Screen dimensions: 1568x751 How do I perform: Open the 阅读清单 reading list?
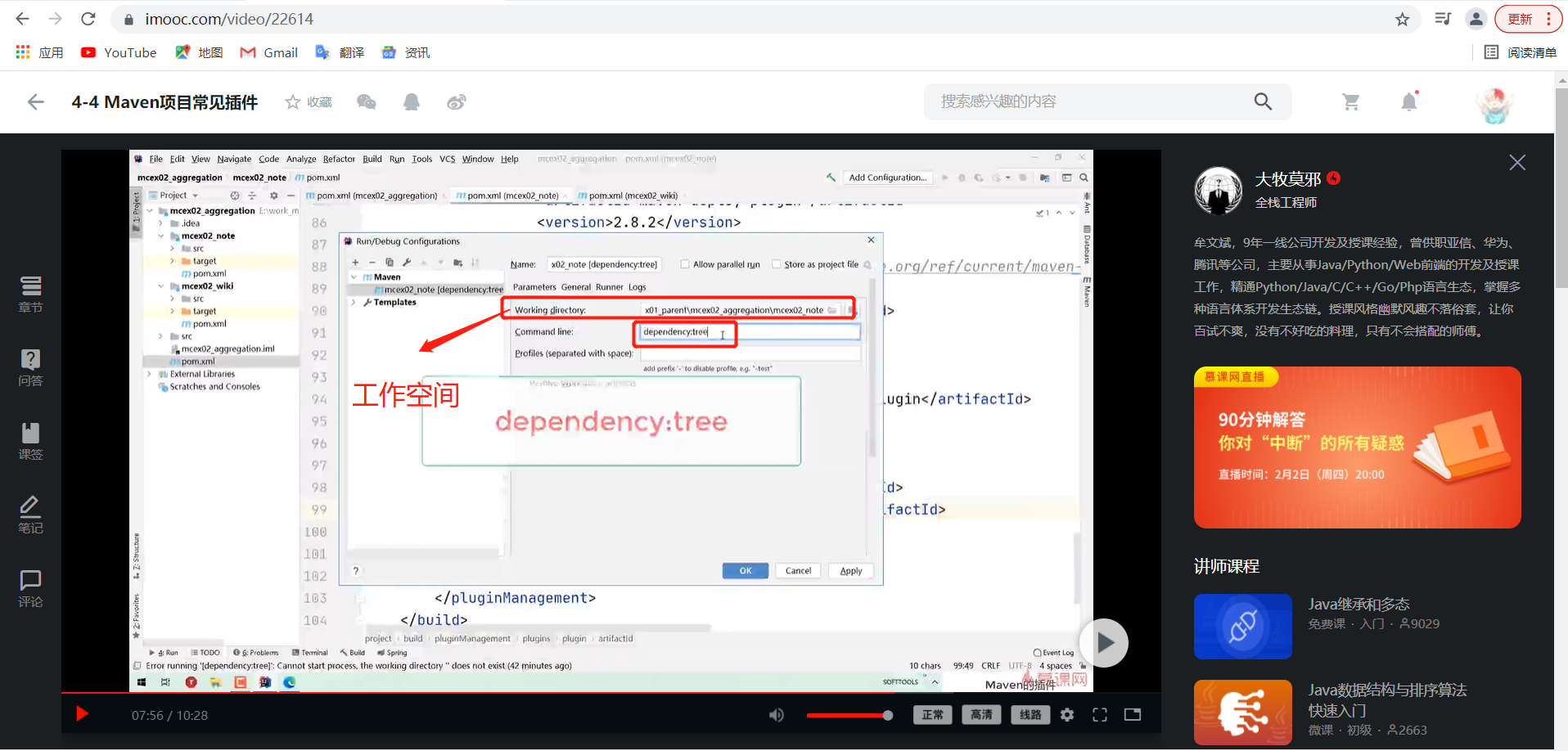(1521, 52)
